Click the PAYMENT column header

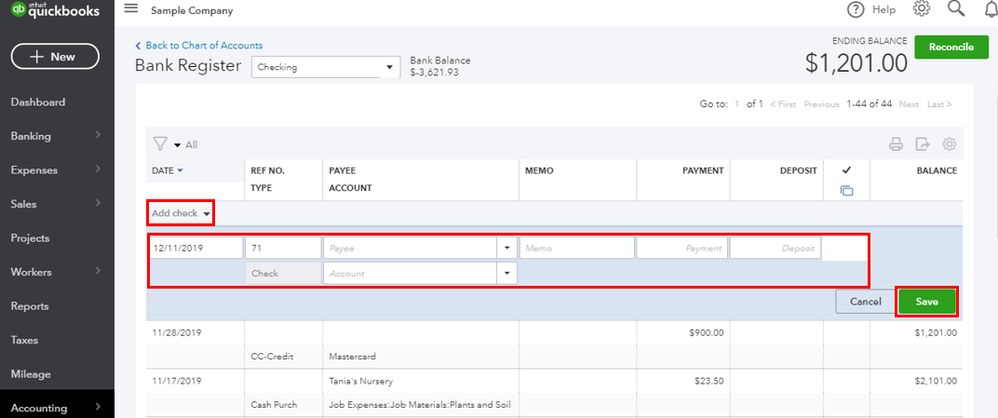click(x=703, y=171)
